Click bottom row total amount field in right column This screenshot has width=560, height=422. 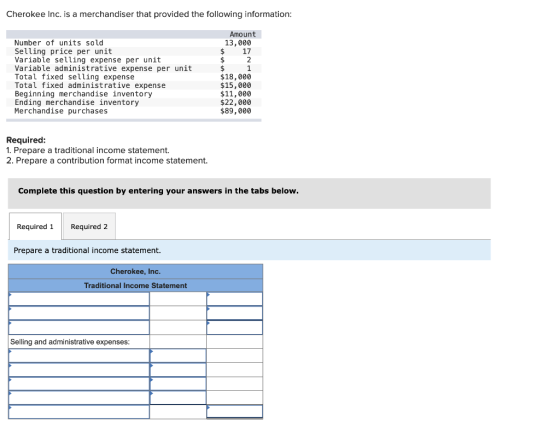(235, 411)
